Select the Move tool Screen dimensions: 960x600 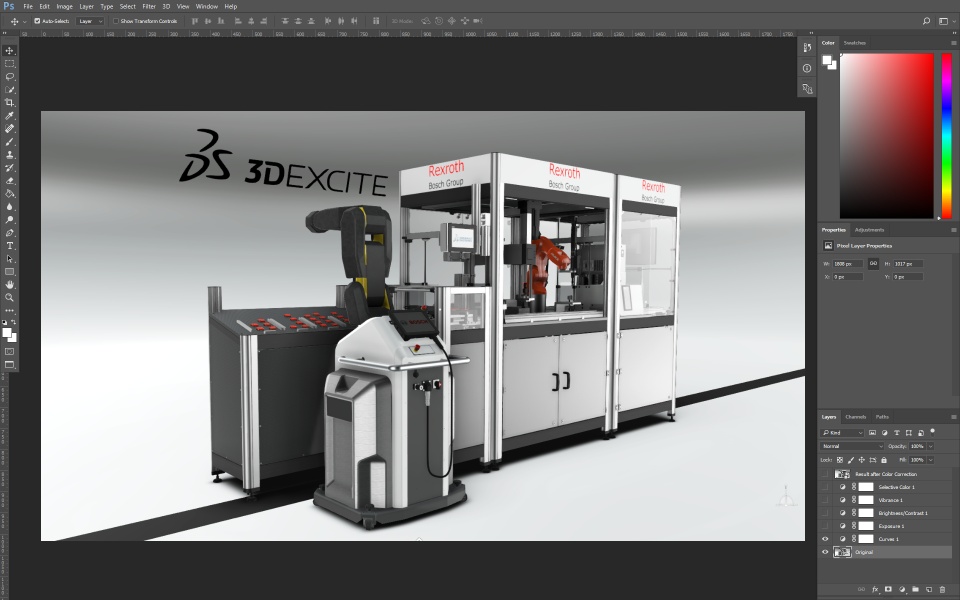click(x=10, y=50)
